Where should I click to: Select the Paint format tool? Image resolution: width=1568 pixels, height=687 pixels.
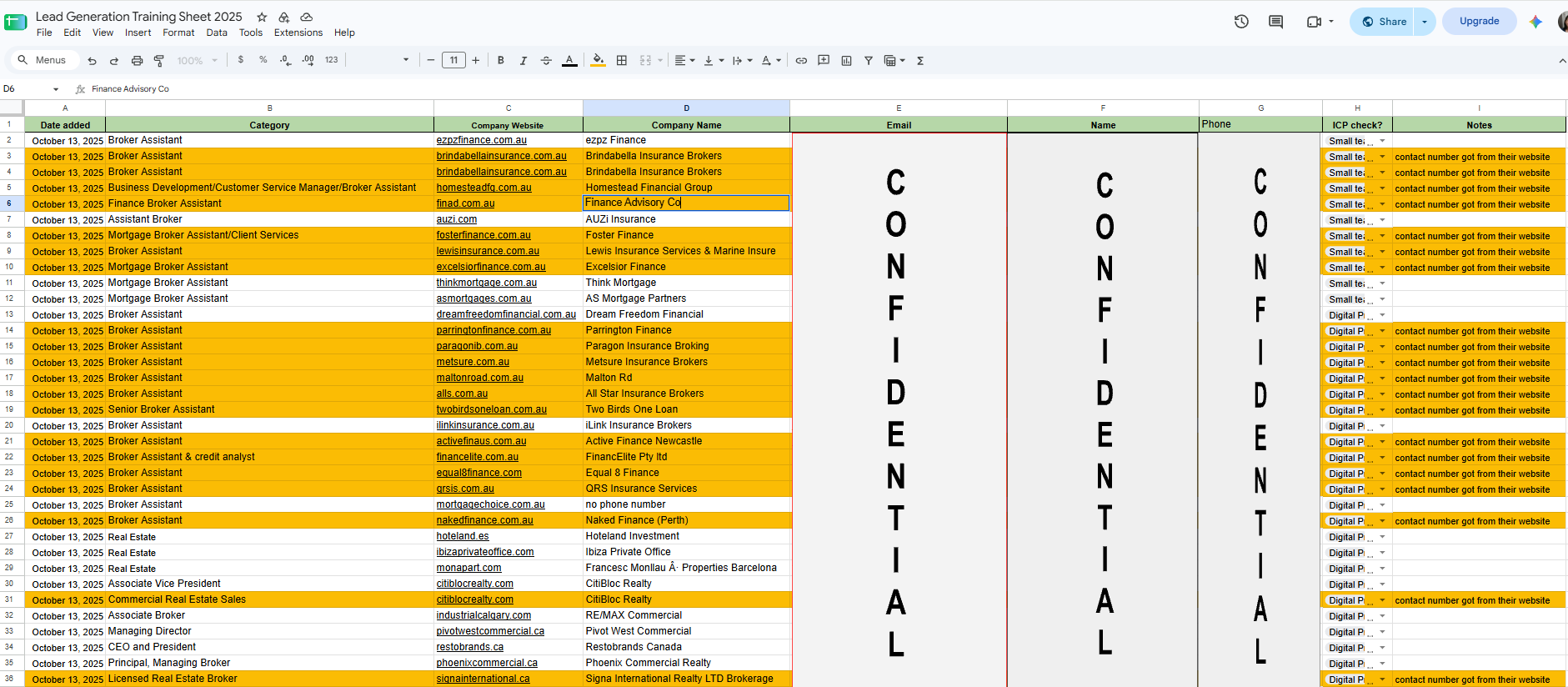pos(159,60)
